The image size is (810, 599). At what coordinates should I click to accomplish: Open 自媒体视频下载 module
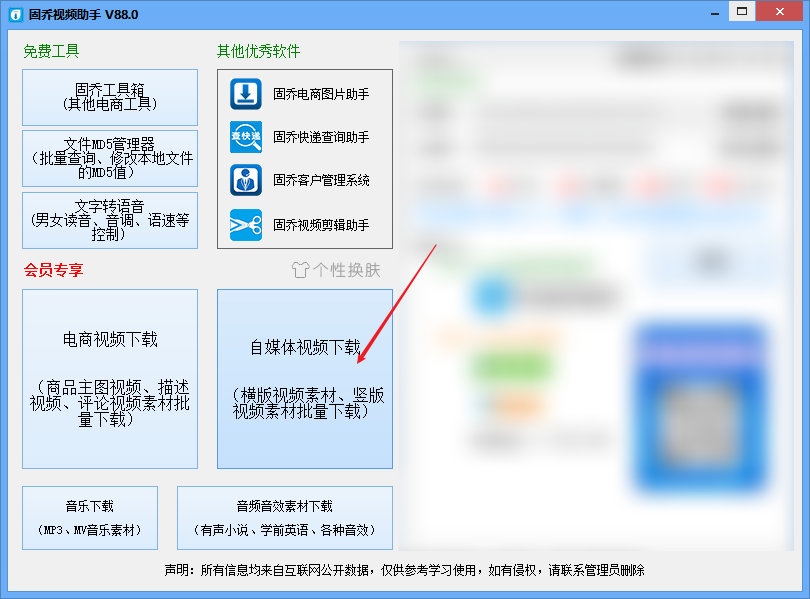(x=305, y=379)
